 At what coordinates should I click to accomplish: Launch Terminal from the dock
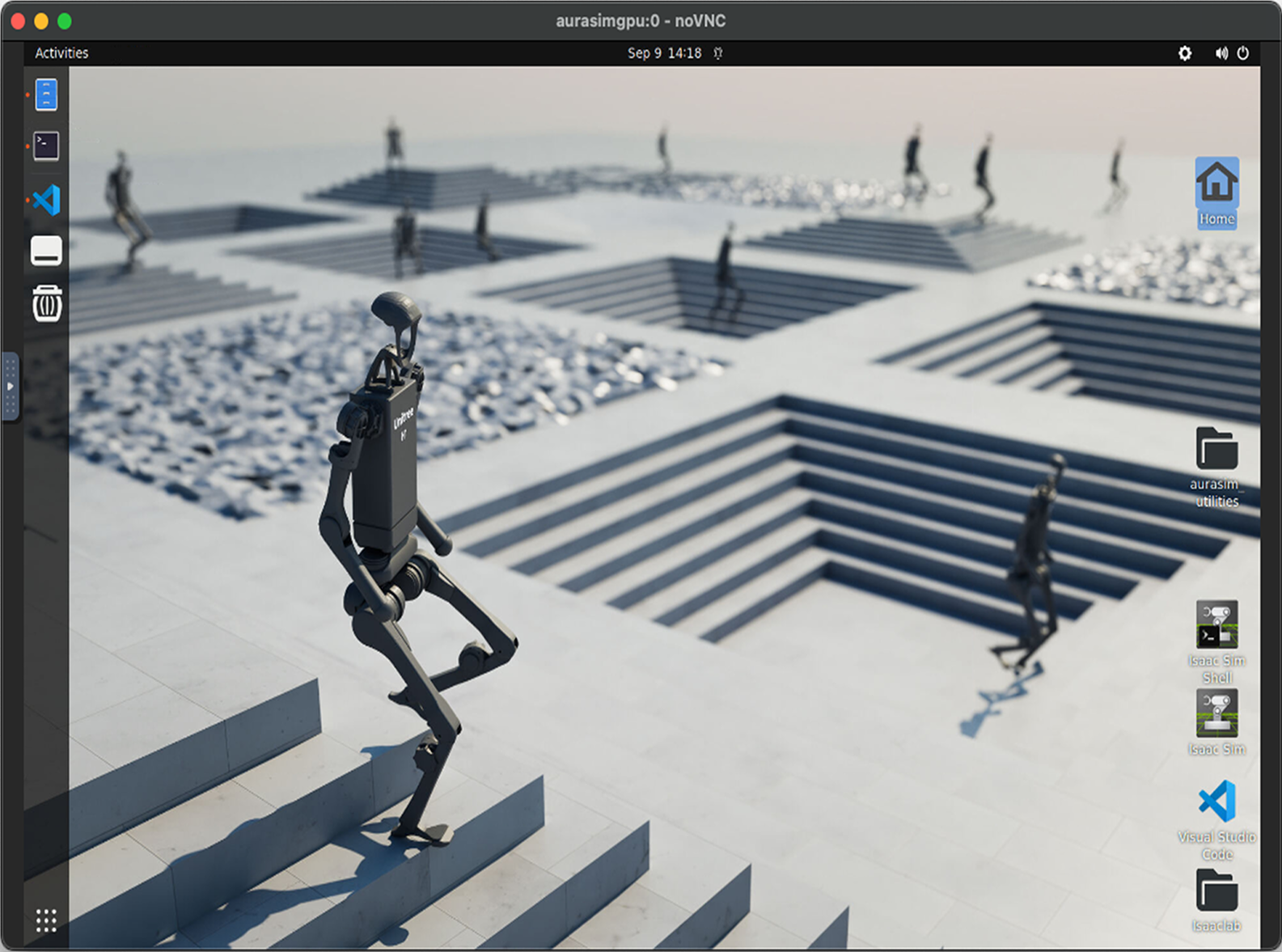[46, 146]
